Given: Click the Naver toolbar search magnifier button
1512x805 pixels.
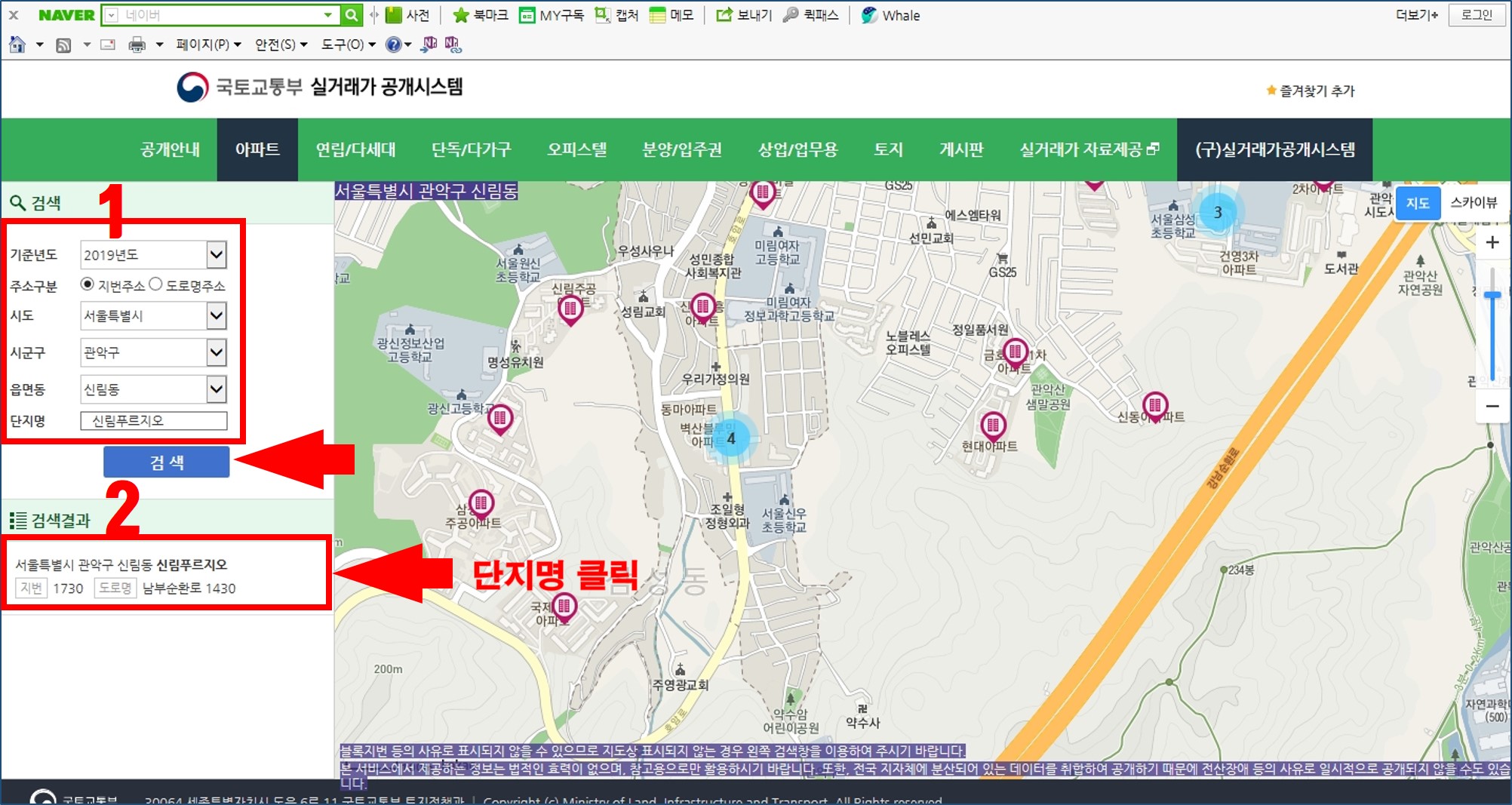Looking at the screenshot, I should tap(352, 15).
